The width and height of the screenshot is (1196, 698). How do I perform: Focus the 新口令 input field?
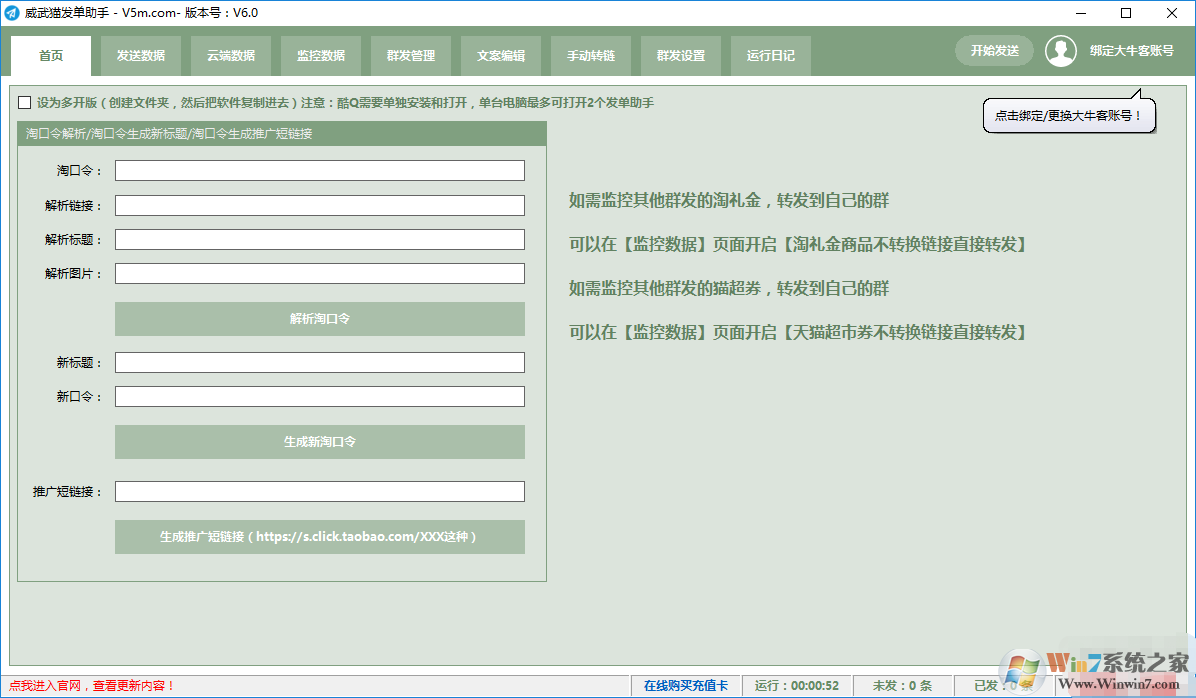point(320,397)
